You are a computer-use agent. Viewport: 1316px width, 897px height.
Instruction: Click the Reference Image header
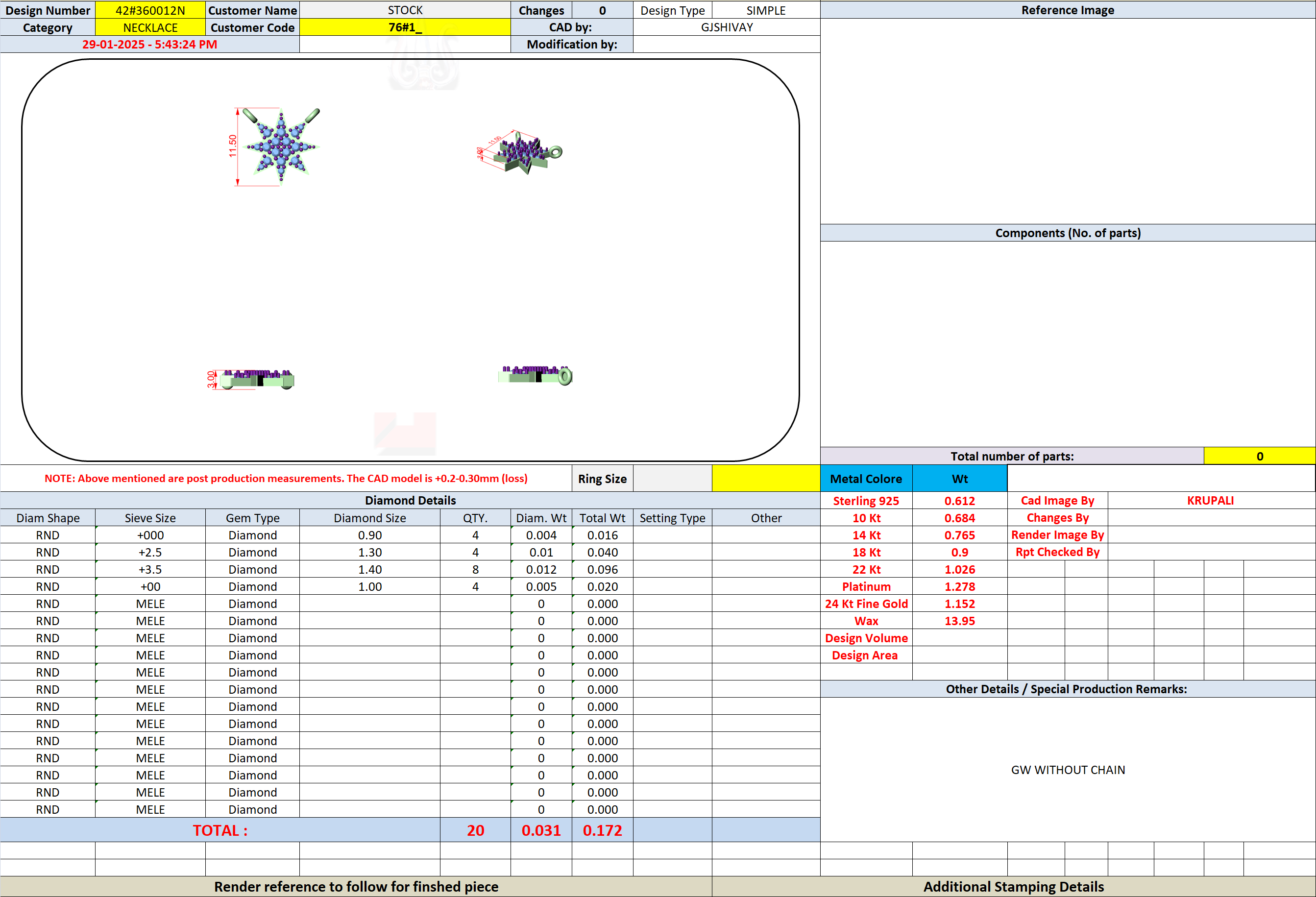[1068, 10]
